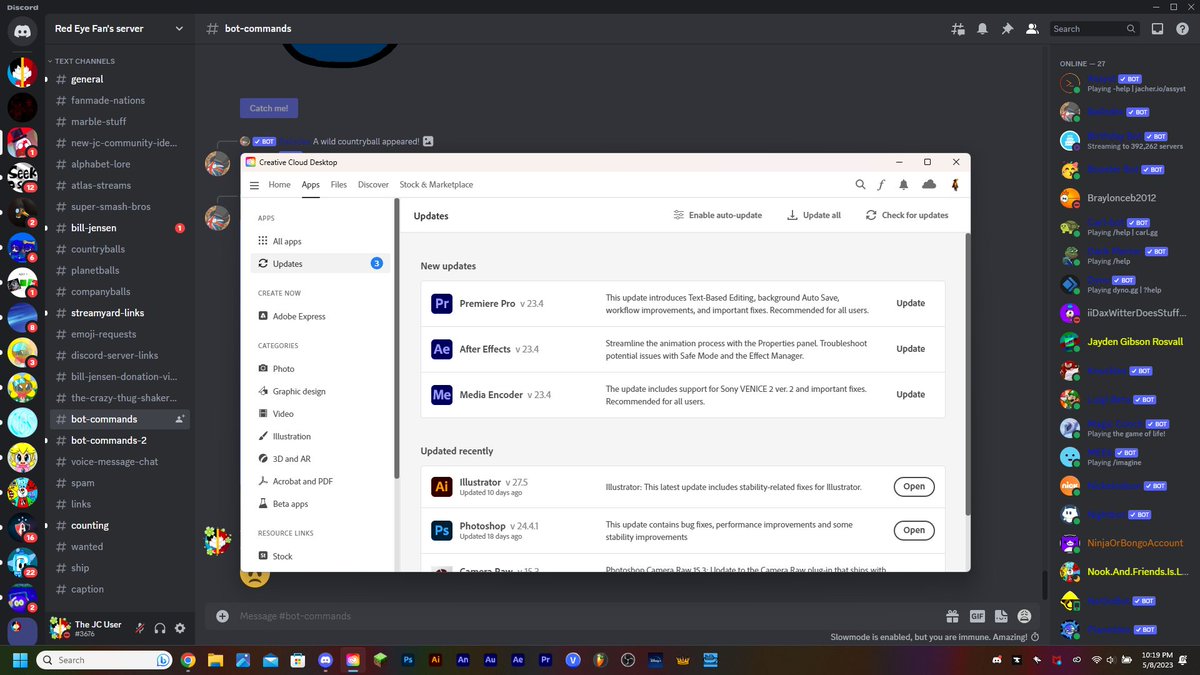Click Update for Premiere Pro

(910, 303)
